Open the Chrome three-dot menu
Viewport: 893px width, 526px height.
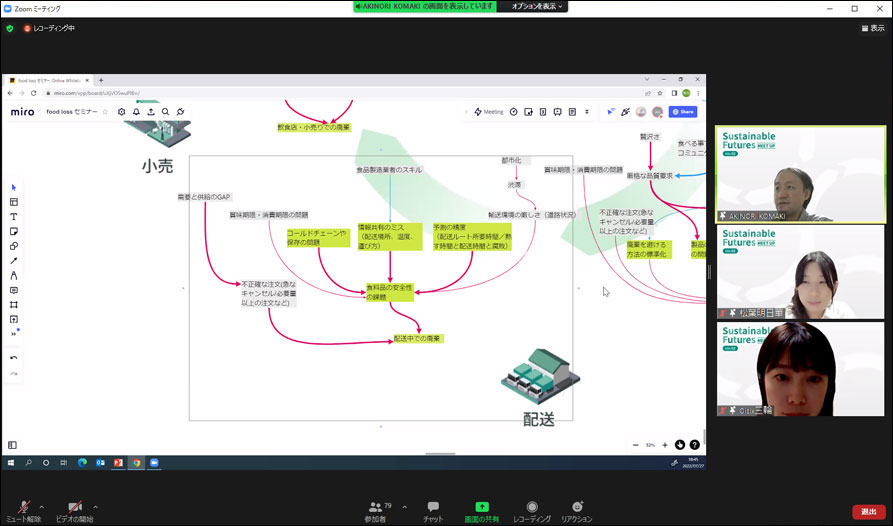pos(698,93)
